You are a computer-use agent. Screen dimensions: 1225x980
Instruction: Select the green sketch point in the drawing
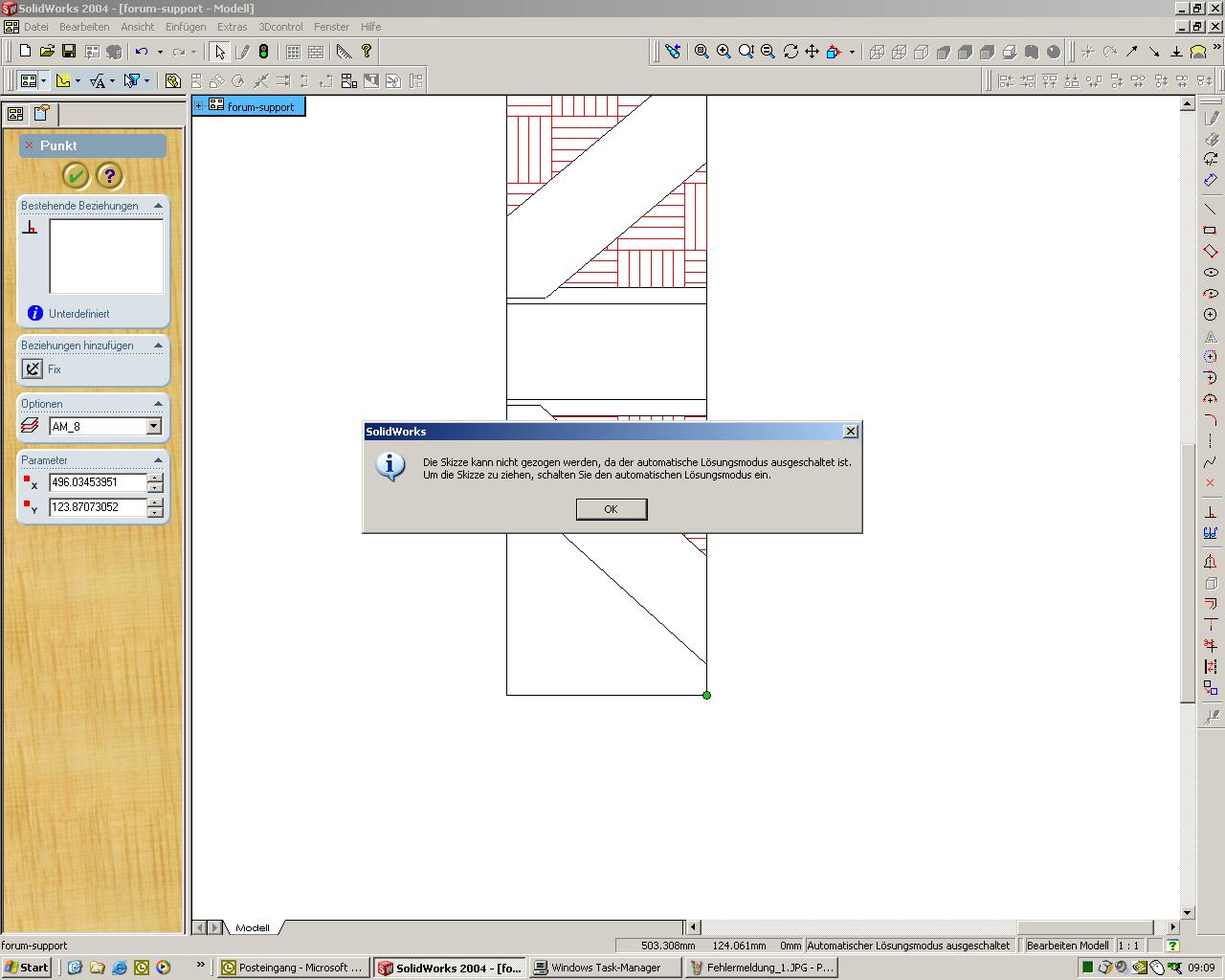(x=706, y=695)
